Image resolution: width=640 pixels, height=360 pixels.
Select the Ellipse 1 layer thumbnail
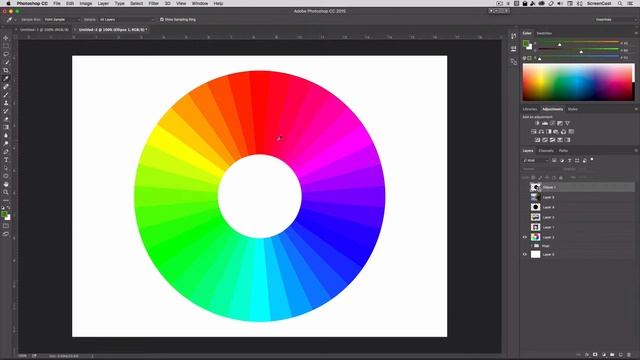point(536,187)
